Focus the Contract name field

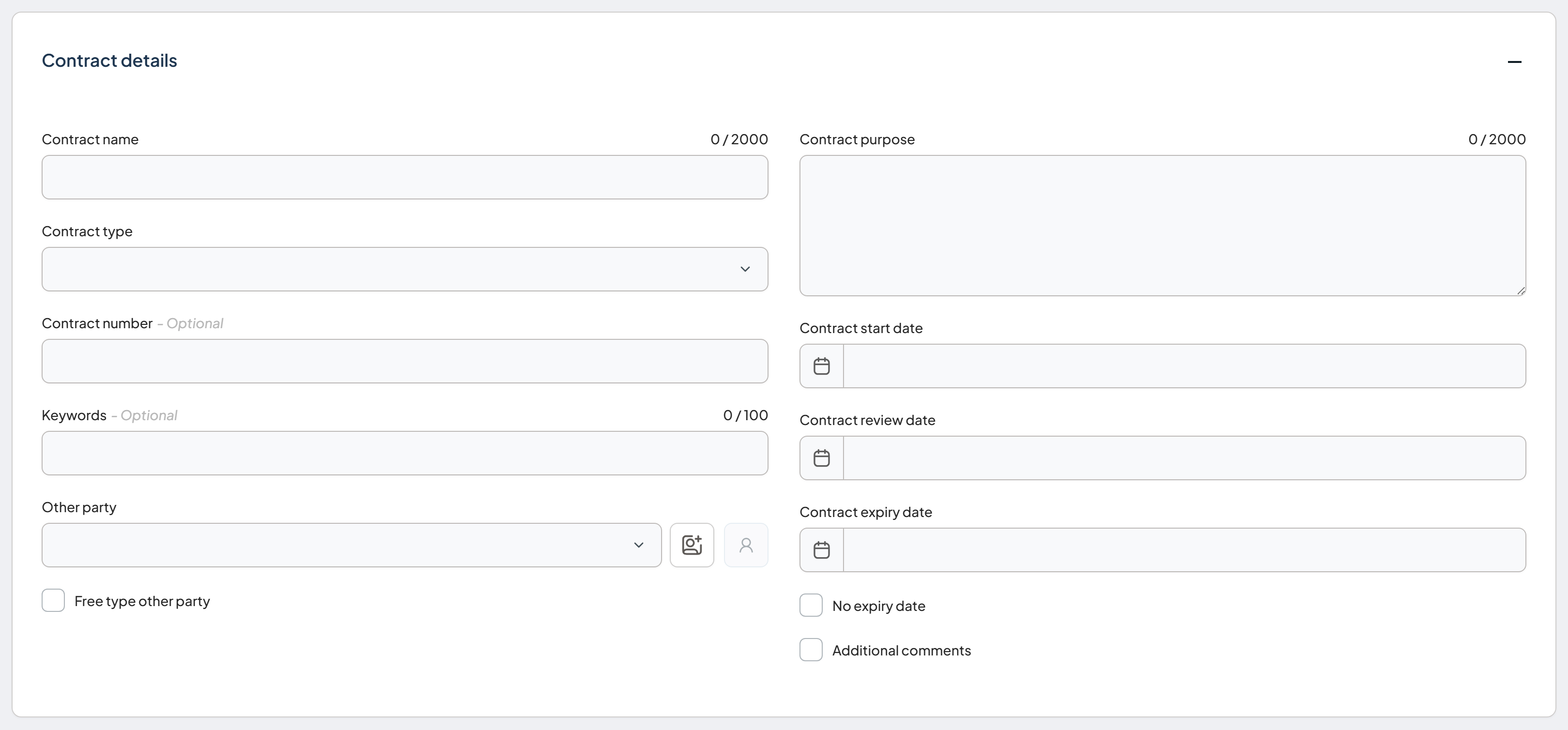405,177
